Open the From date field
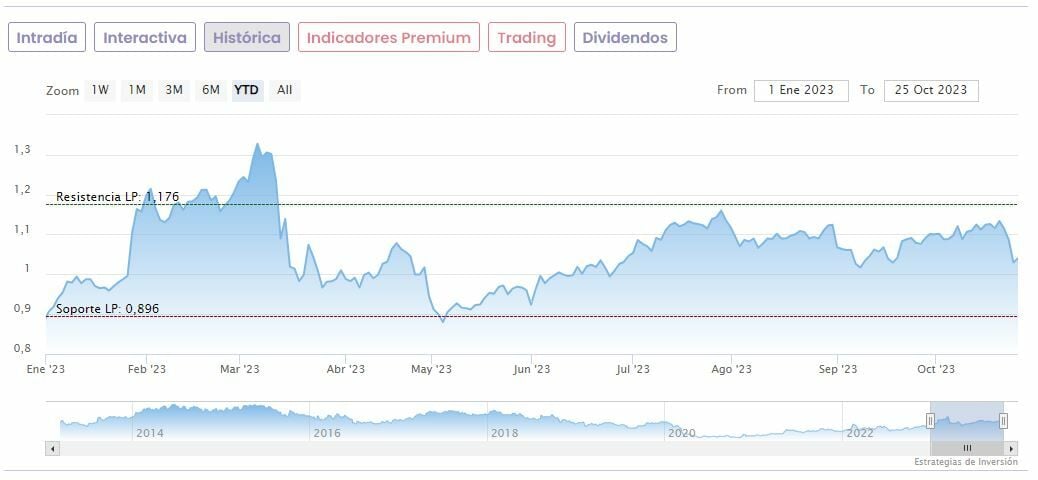Image resolution: width=1038 pixels, height=480 pixels. [801, 90]
